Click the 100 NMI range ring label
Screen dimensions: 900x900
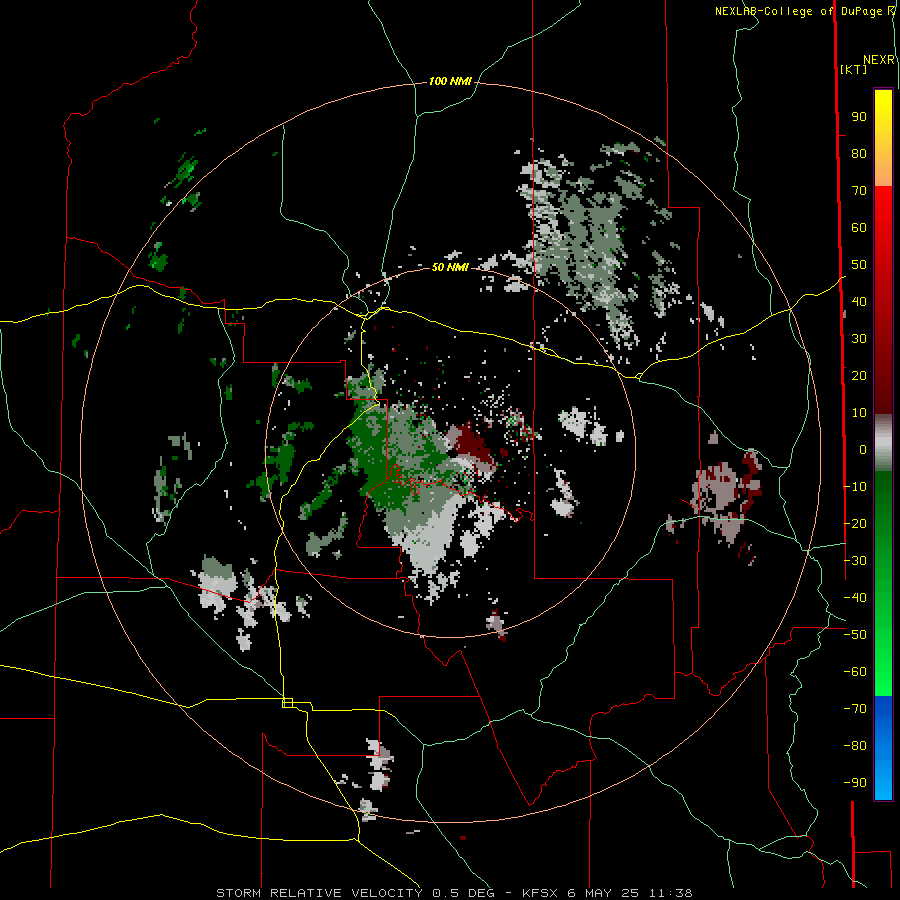pos(450,82)
